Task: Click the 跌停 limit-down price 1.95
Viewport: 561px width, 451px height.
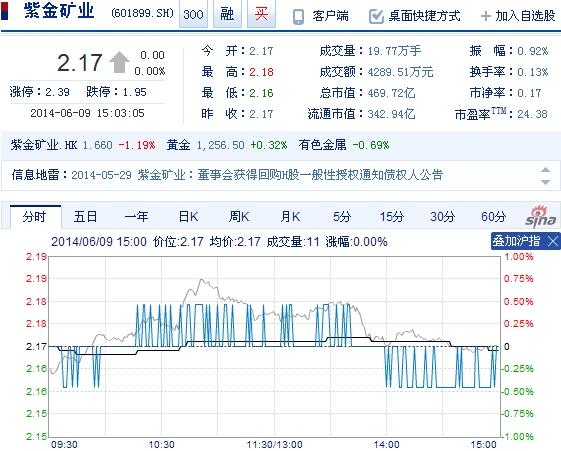Action: [135, 92]
